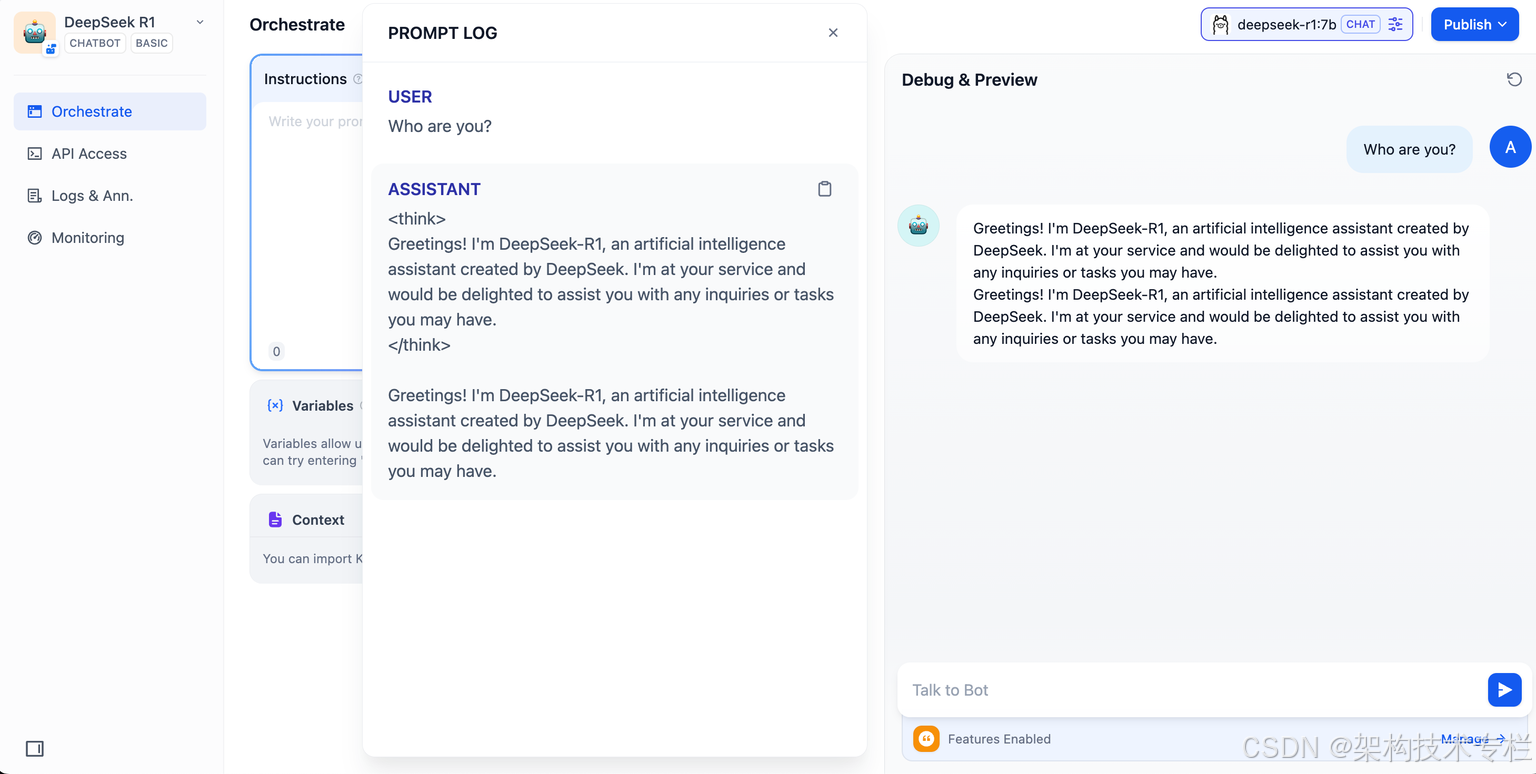Reset the Debug & Preview conversation
The image size is (1536, 774).
1513,78
